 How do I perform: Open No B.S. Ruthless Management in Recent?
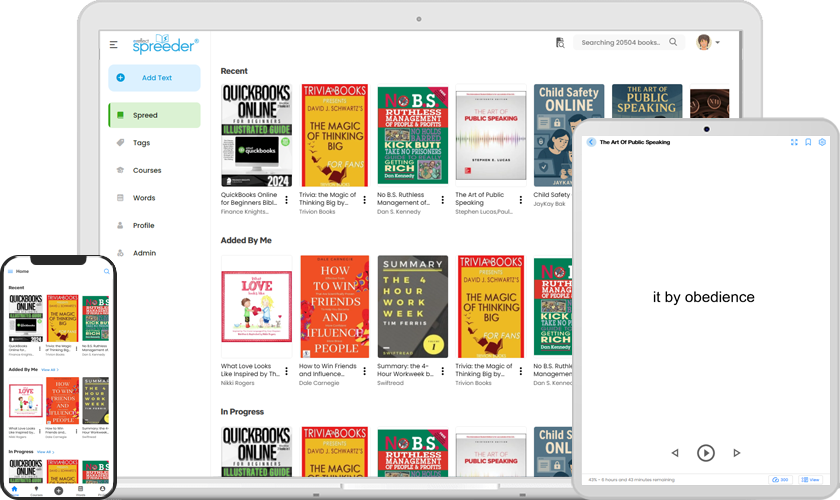click(x=413, y=135)
